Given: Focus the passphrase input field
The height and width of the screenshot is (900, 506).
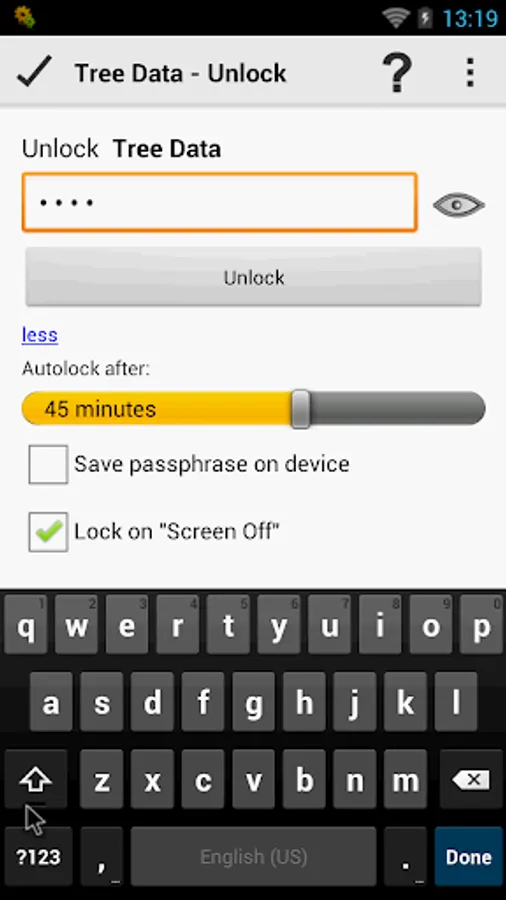Looking at the screenshot, I should tap(220, 203).
